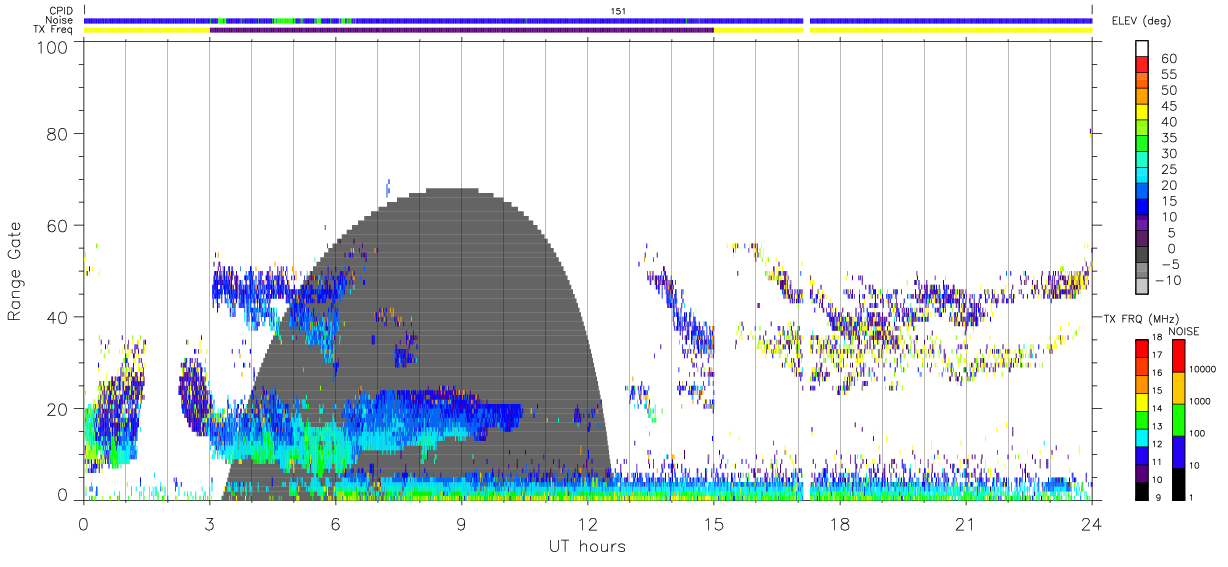Click the '12' tick on the UT hours axis
1228x567 pixels.
pyautogui.click(x=587, y=522)
